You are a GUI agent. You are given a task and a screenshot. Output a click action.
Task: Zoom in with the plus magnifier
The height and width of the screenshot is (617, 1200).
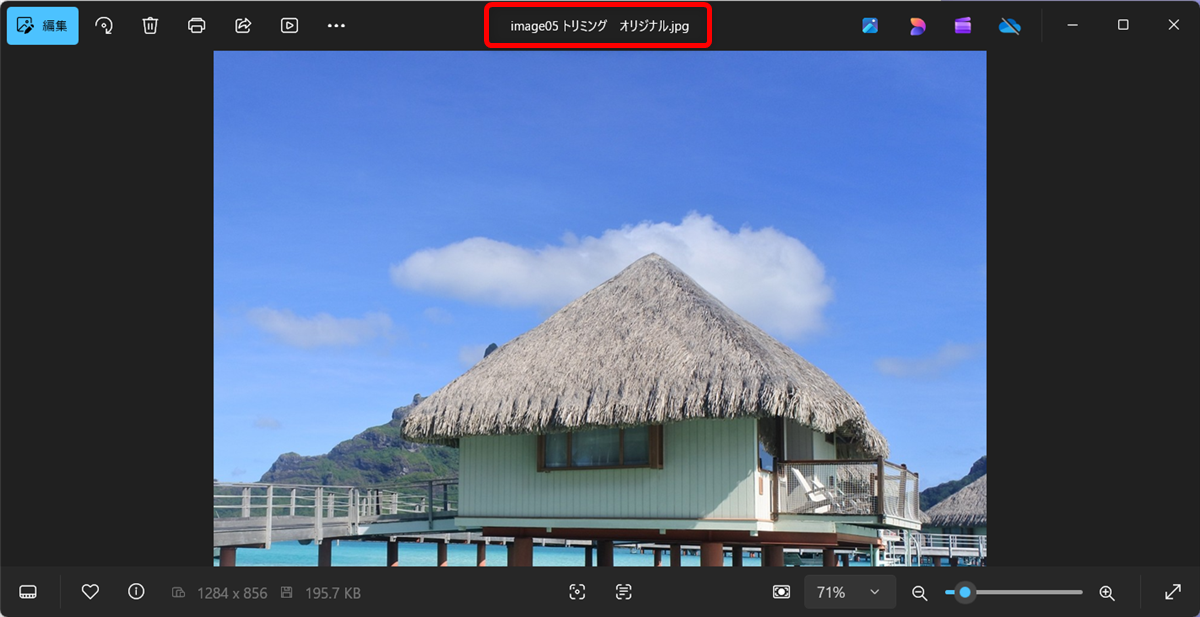pos(1107,592)
